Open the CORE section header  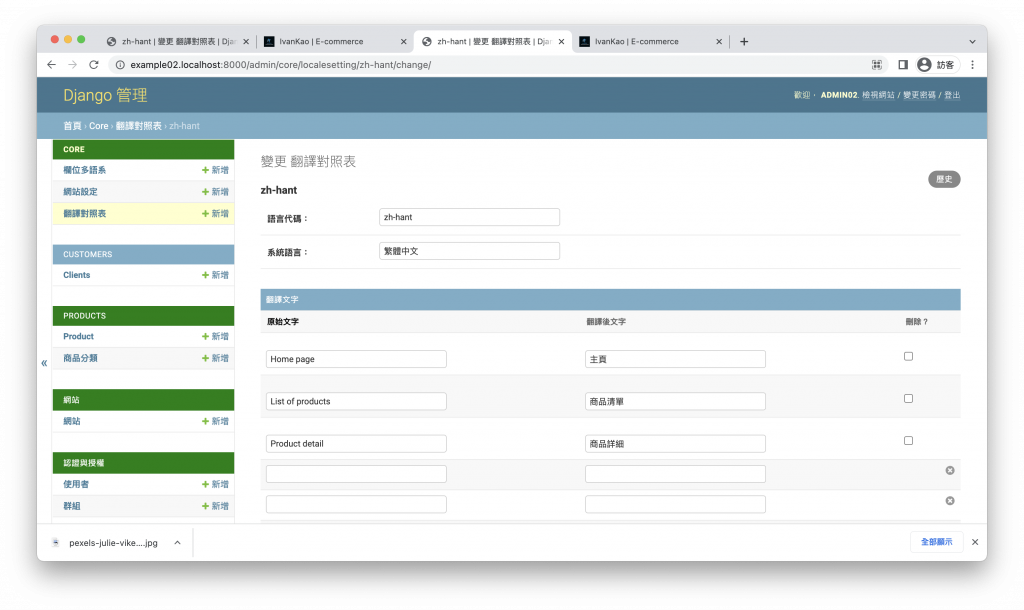pyautogui.click(x=74, y=150)
